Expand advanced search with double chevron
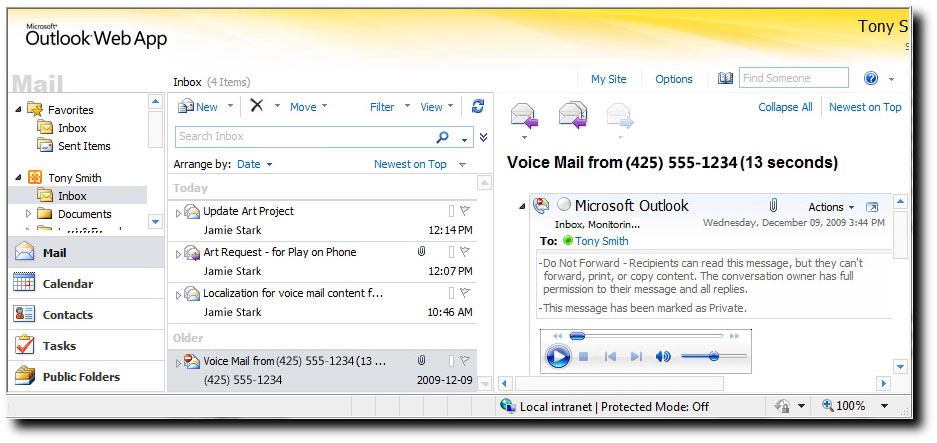937x443 pixels. click(x=483, y=138)
